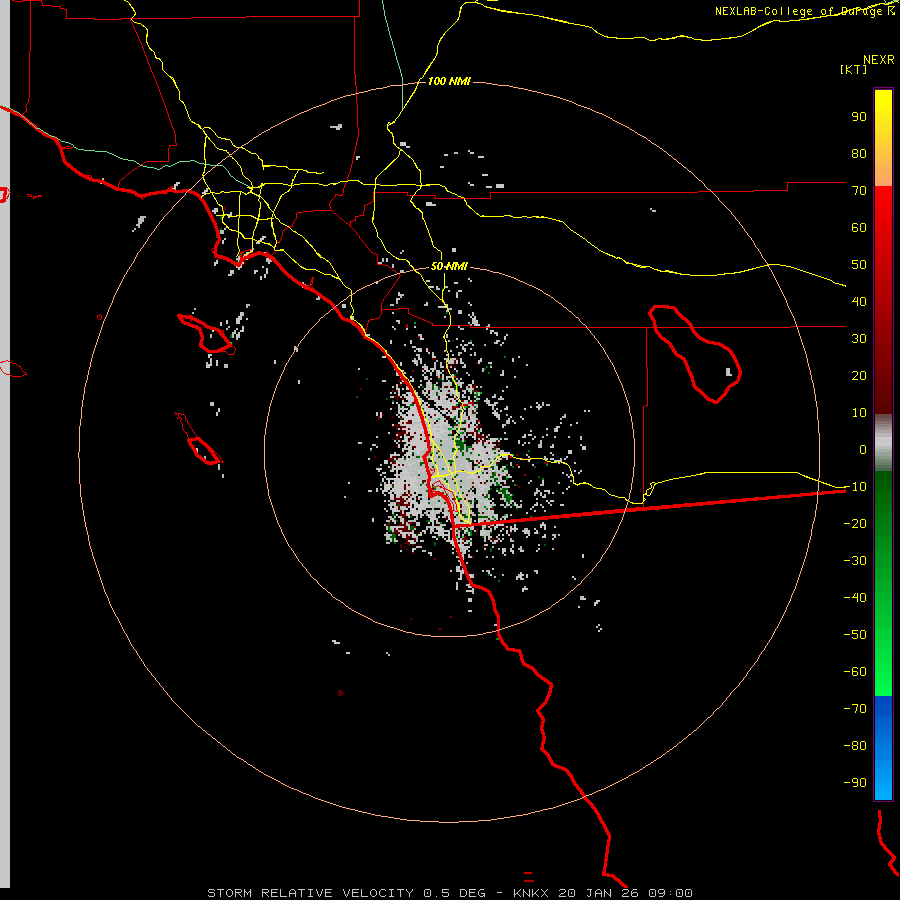Screen dimensions: 900x900
Task: Select the positive 30 knot scale label
Action: [x=859, y=339]
